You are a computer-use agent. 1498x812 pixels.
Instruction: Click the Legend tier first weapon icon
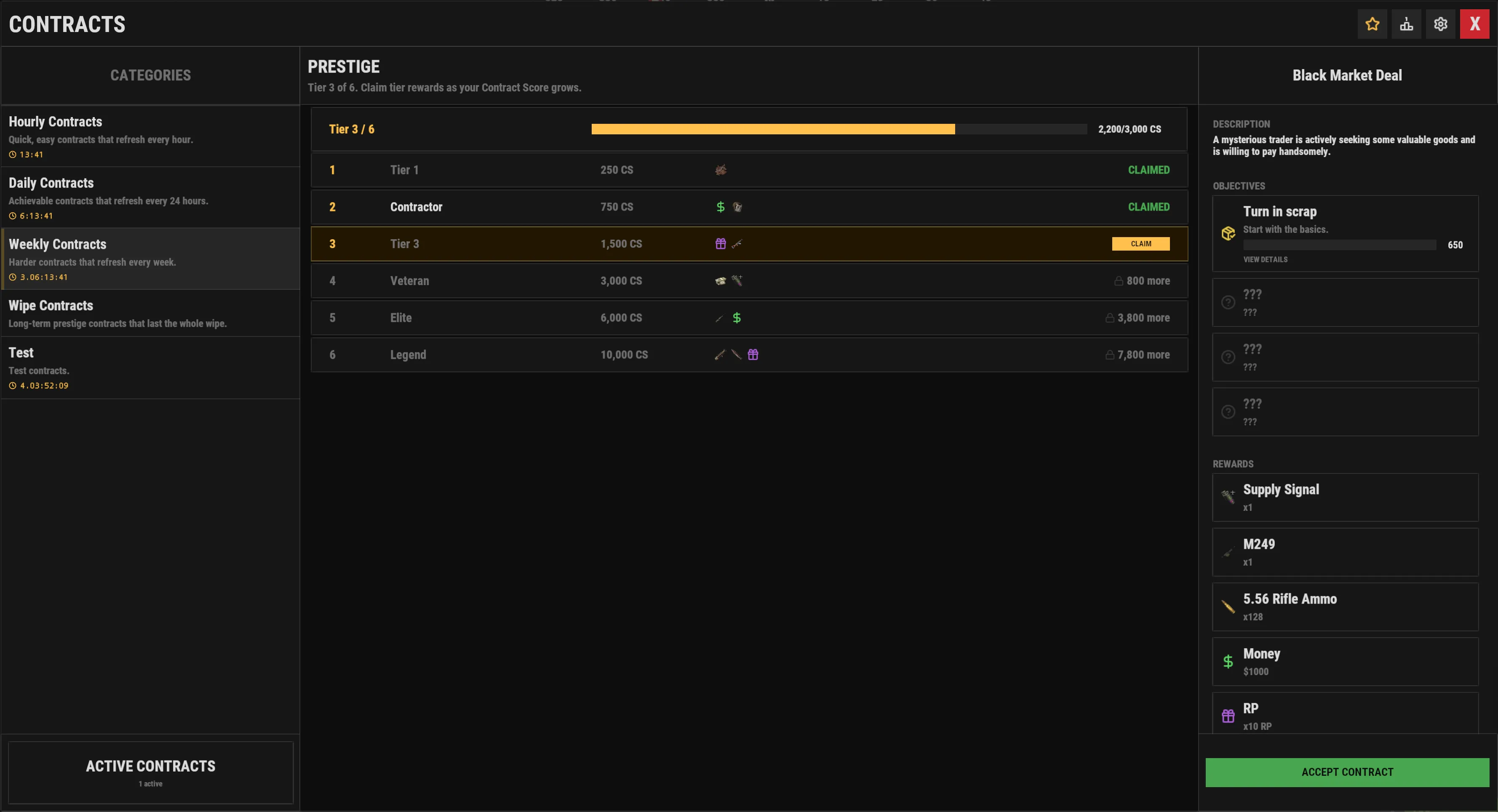point(720,354)
